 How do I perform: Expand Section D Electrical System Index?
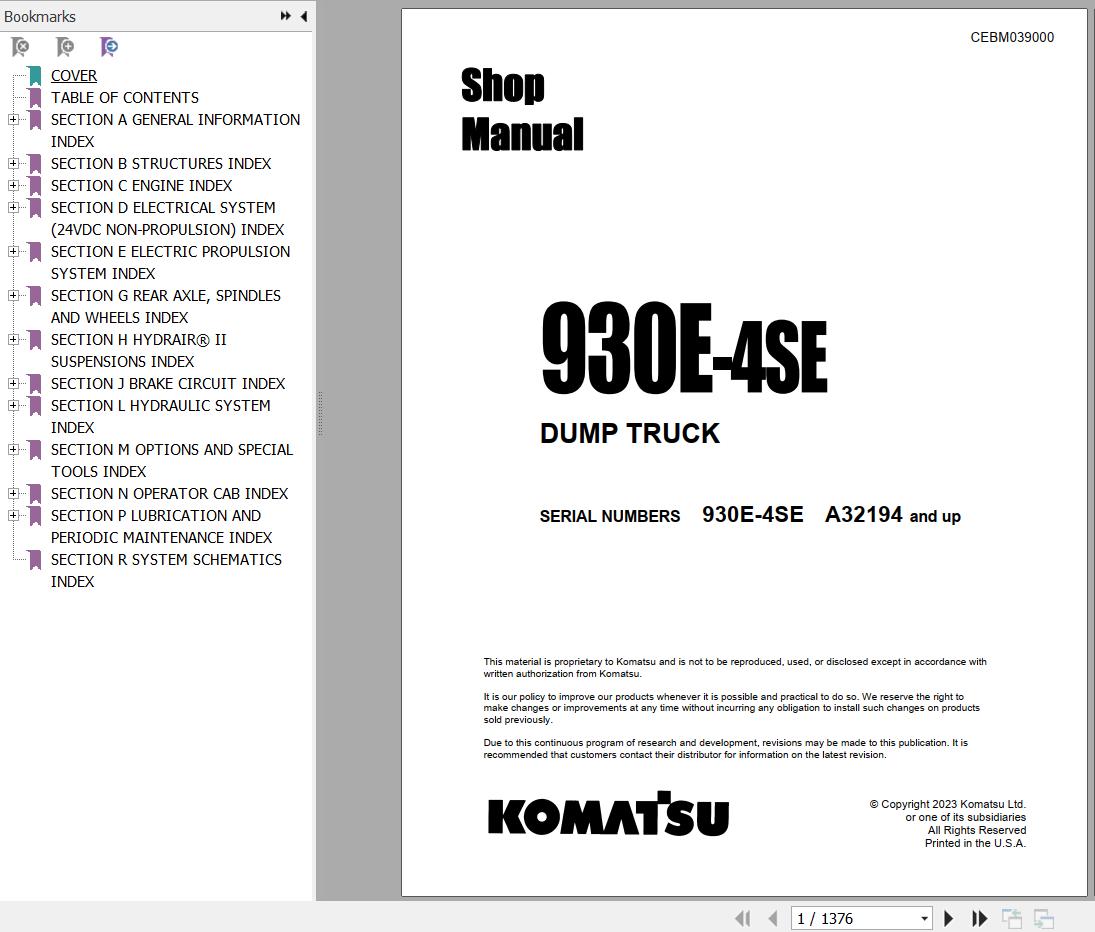pyautogui.click(x=13, y=207)
